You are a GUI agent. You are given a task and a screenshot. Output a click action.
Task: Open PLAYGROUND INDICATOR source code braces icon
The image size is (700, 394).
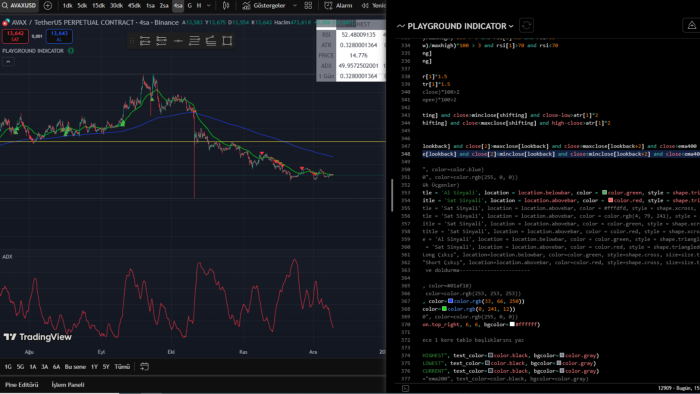pos(71,51)
